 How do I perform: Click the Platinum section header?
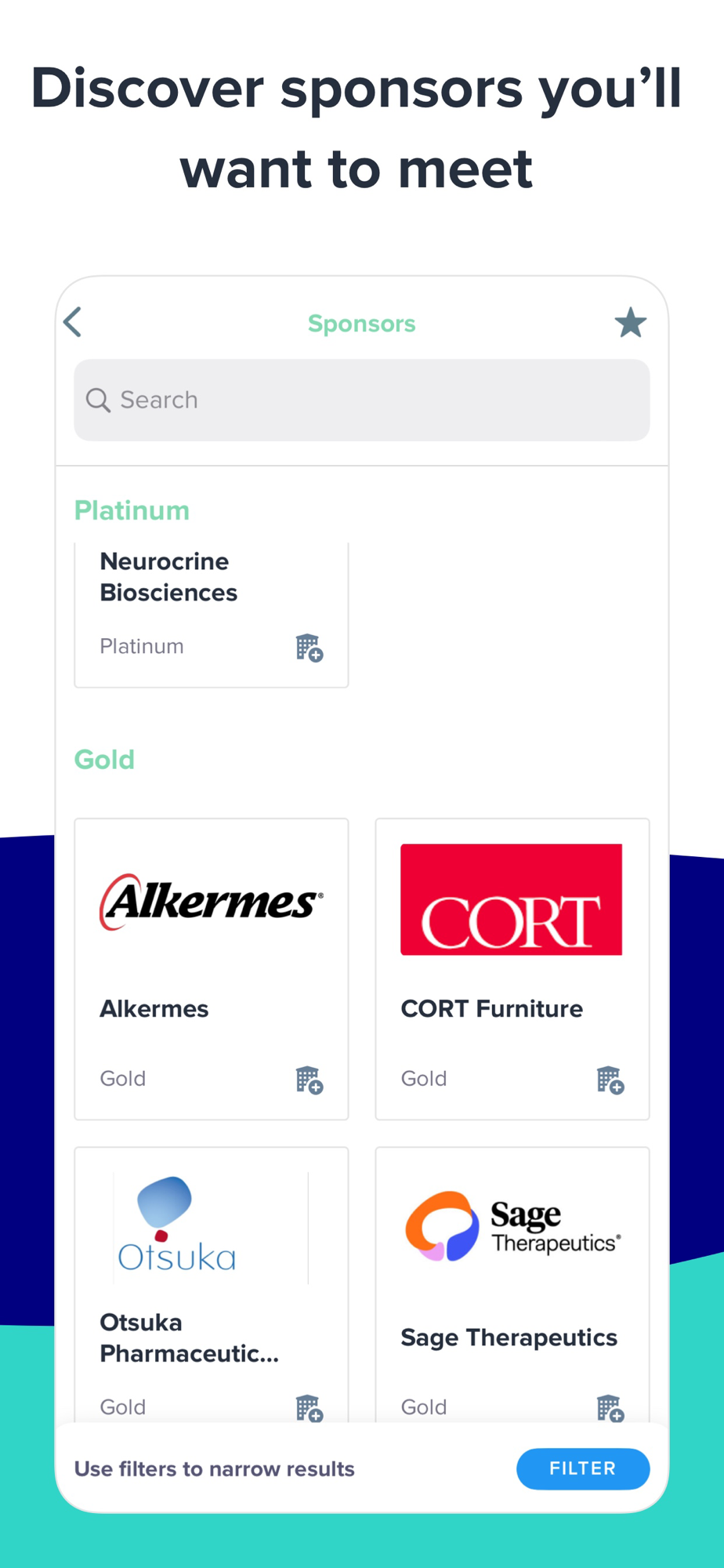132,510
